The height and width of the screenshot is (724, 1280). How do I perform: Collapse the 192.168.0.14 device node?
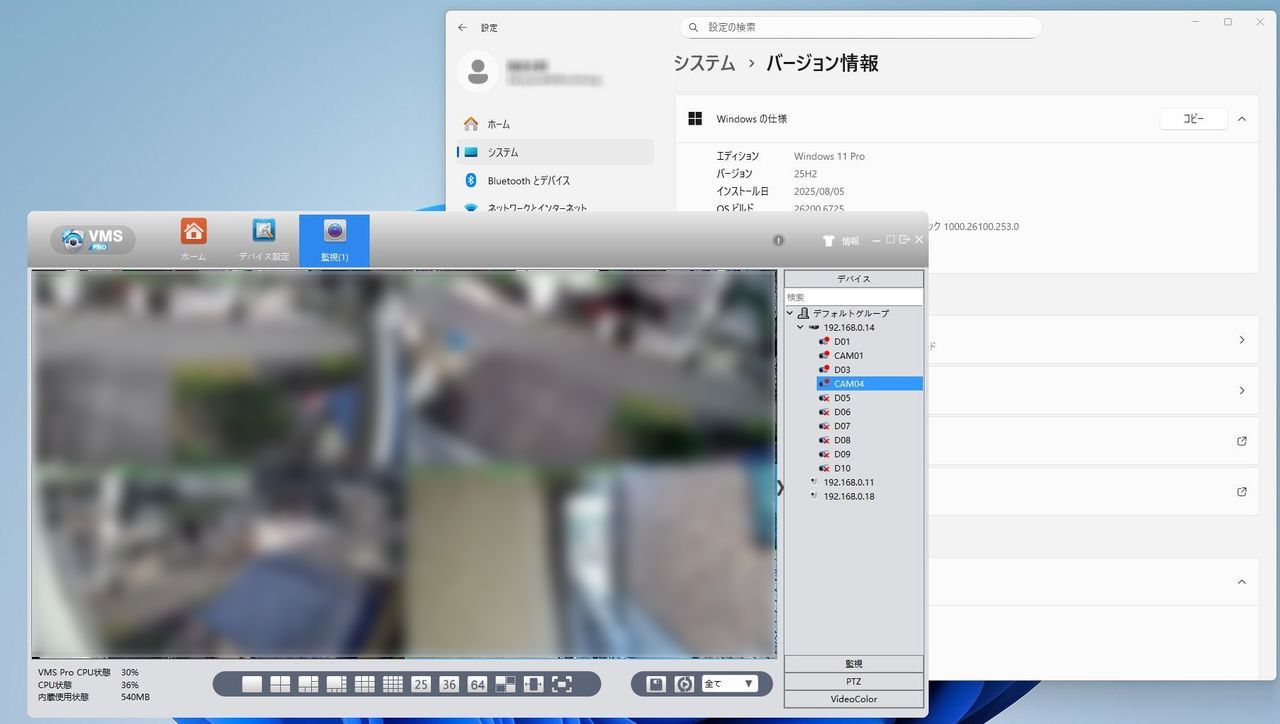tap(800, 328)
